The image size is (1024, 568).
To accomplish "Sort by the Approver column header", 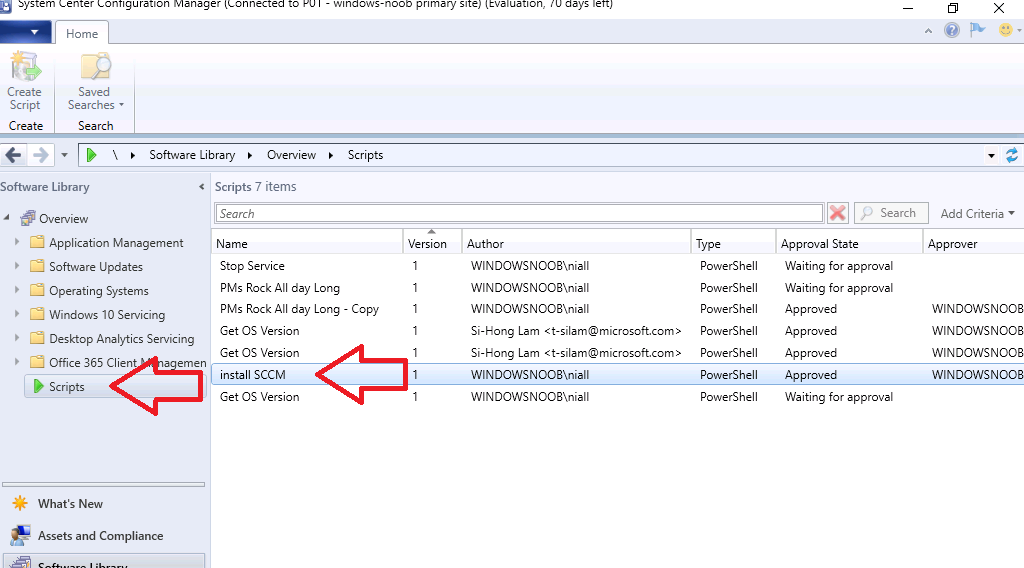I will pyautogui.click(x=973, y=244).
